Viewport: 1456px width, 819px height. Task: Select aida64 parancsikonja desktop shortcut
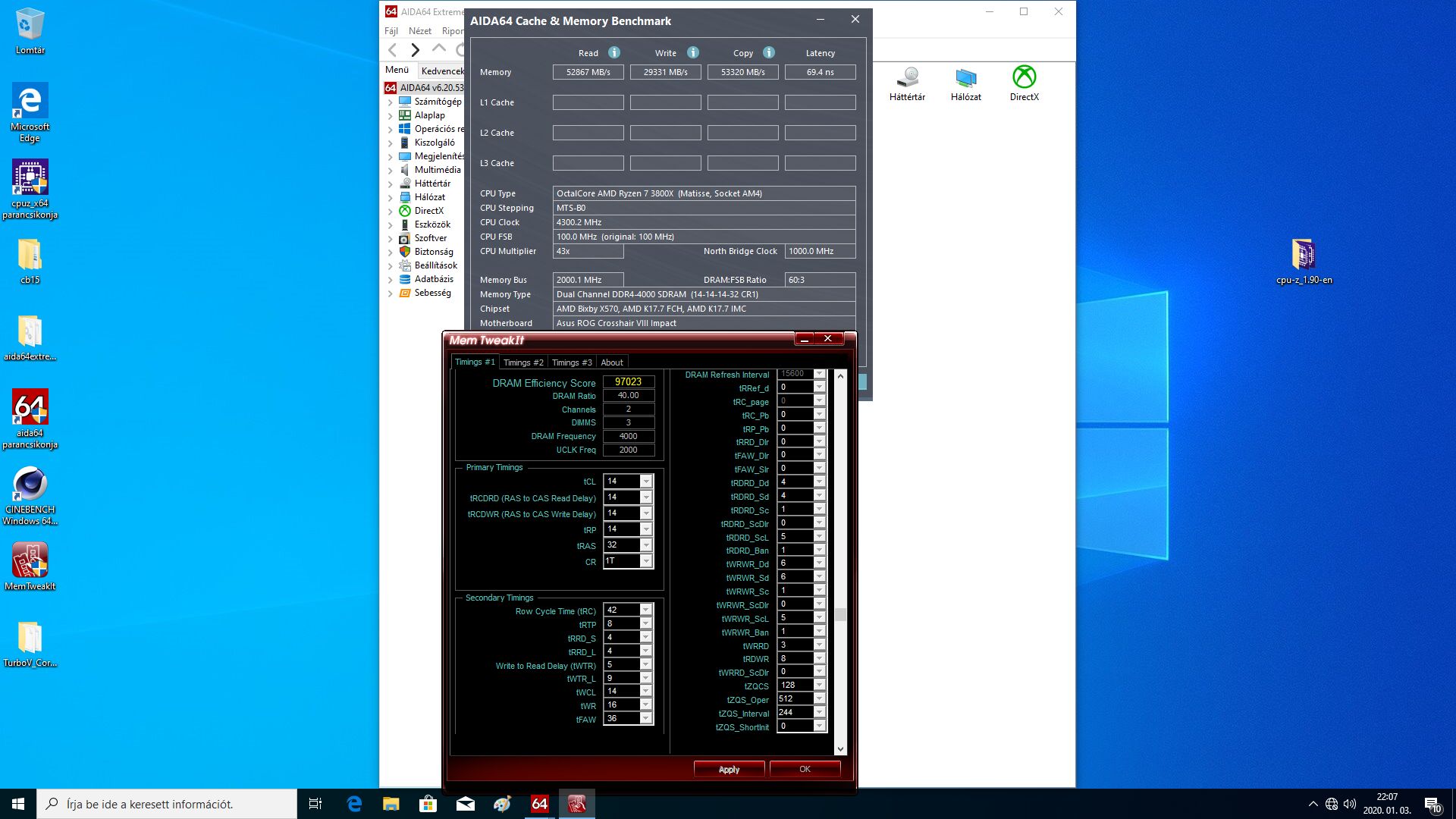click(30, 419)
